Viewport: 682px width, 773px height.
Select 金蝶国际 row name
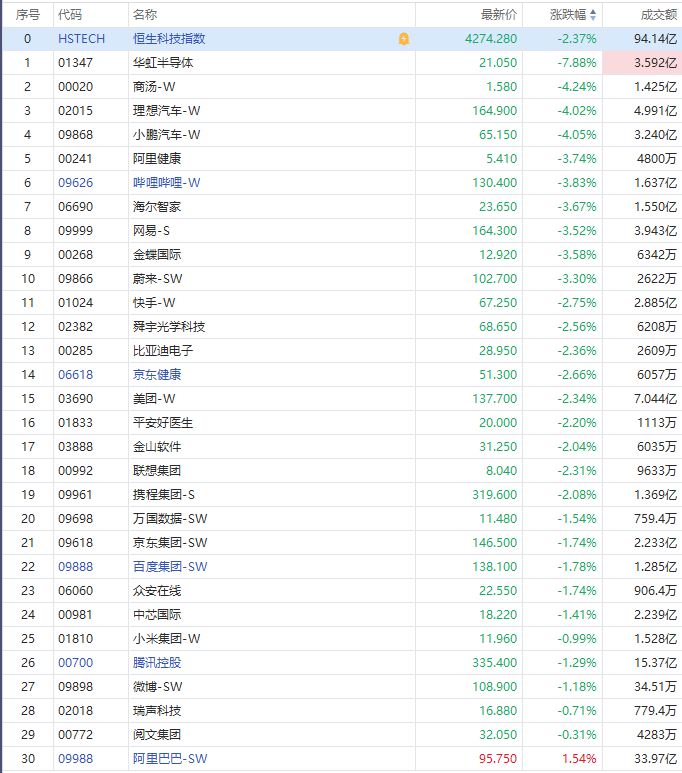point(157,255)
